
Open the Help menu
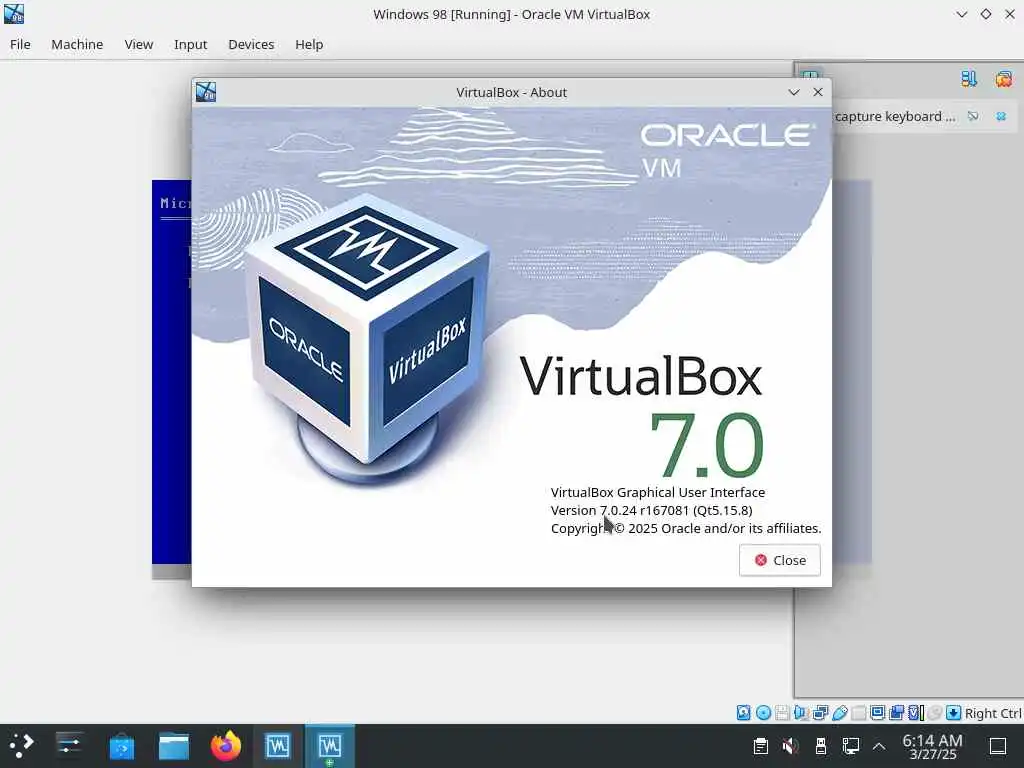pos(309,44)
